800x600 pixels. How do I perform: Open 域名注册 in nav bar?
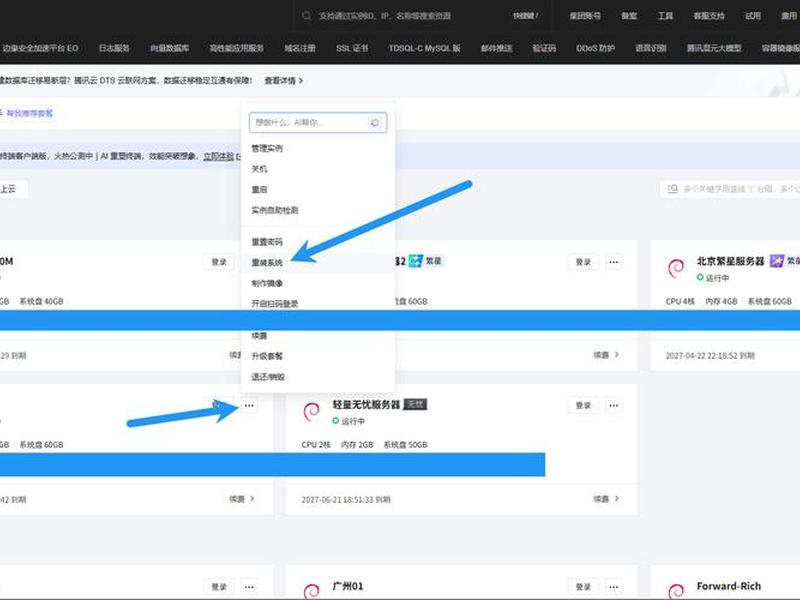coord(300,48)
